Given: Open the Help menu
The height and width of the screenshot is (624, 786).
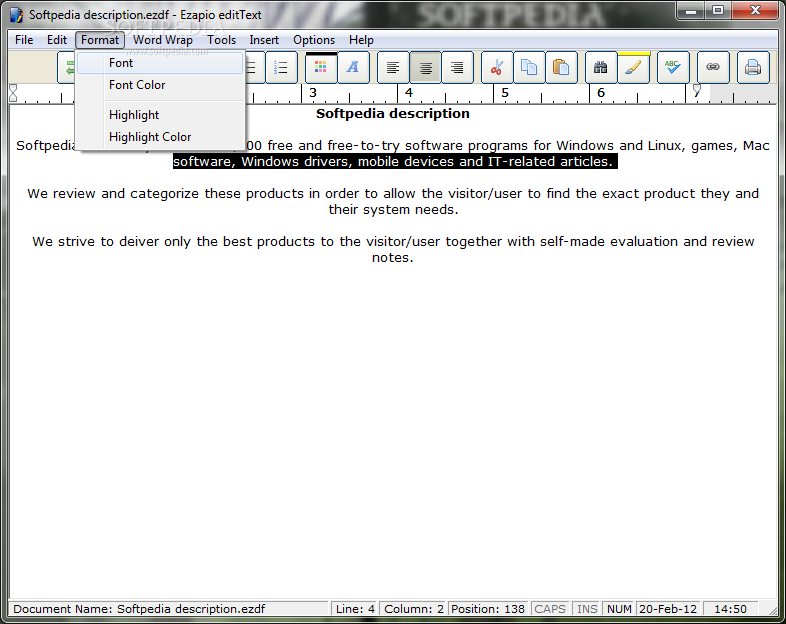Looking at the screenshot, I should pyautogui.click(x=361, y=40).
